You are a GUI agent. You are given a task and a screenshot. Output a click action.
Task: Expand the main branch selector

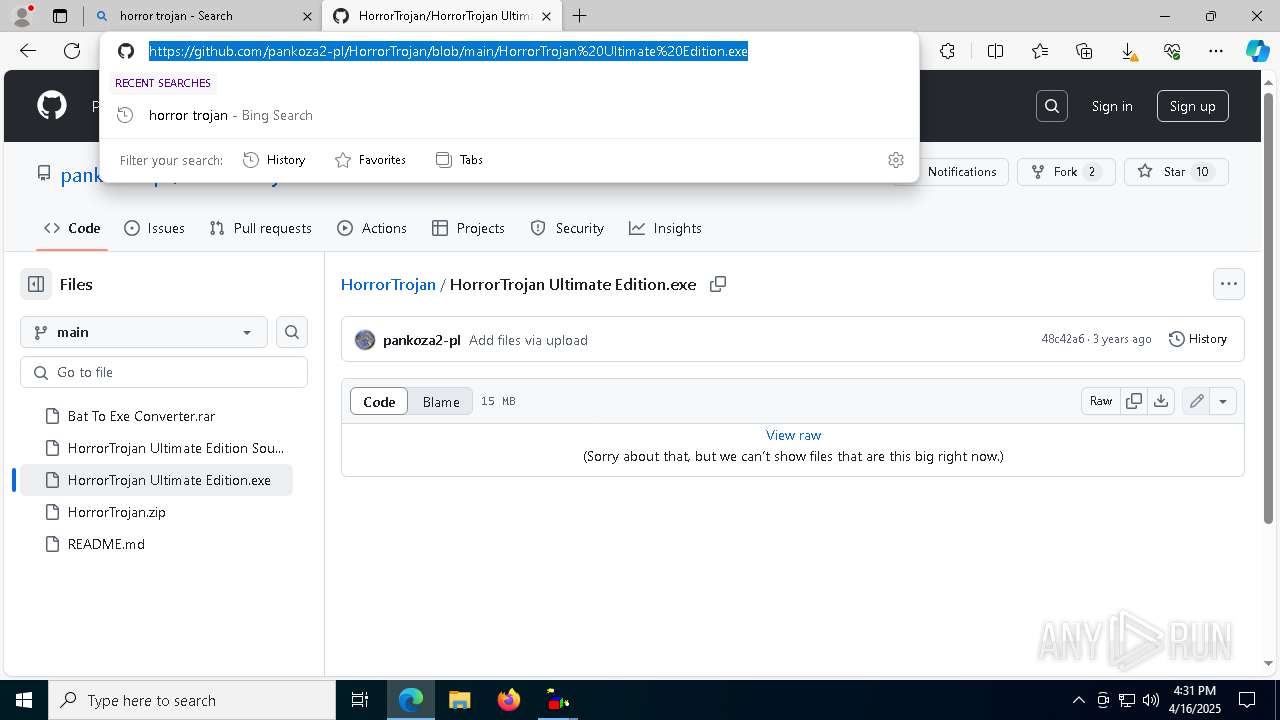(144, 332)
